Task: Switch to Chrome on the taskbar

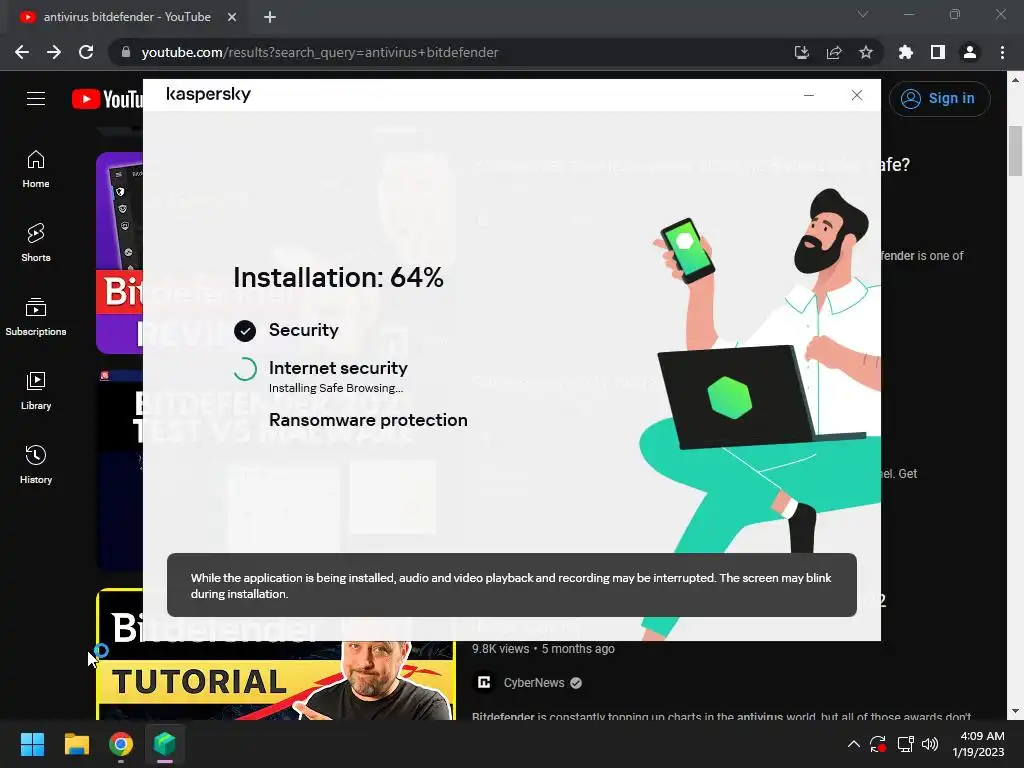Action: 121,744
